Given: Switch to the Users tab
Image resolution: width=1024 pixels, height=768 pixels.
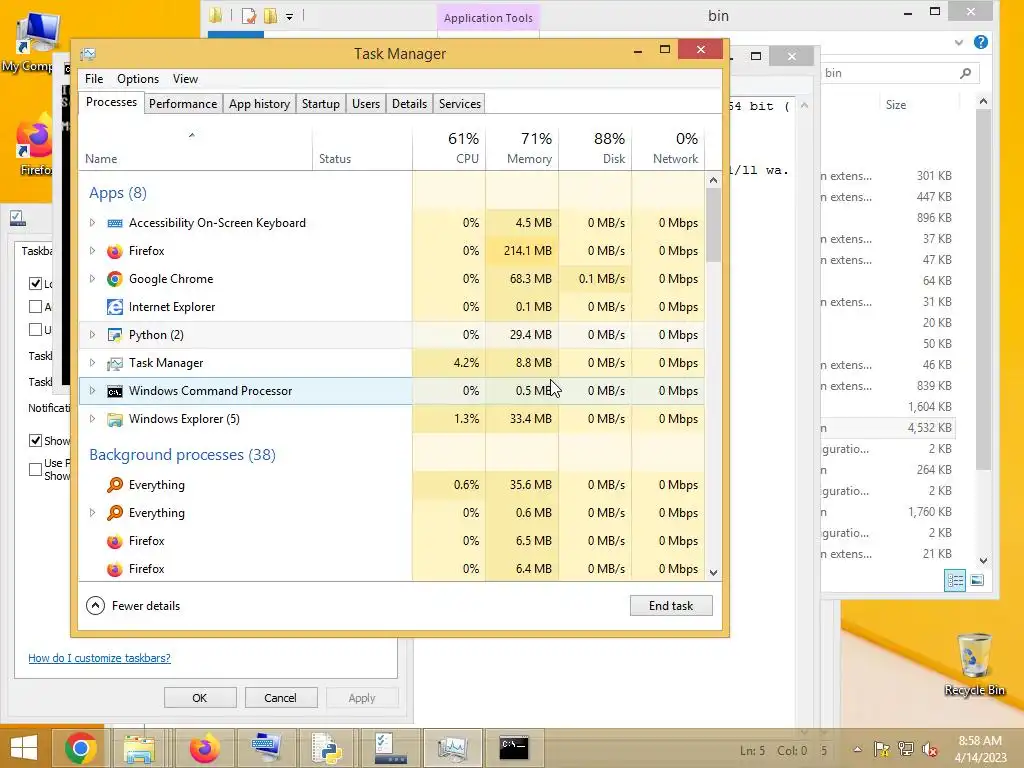Looking at the screenshot, I should pyautogui.click(x=366, y=104).
